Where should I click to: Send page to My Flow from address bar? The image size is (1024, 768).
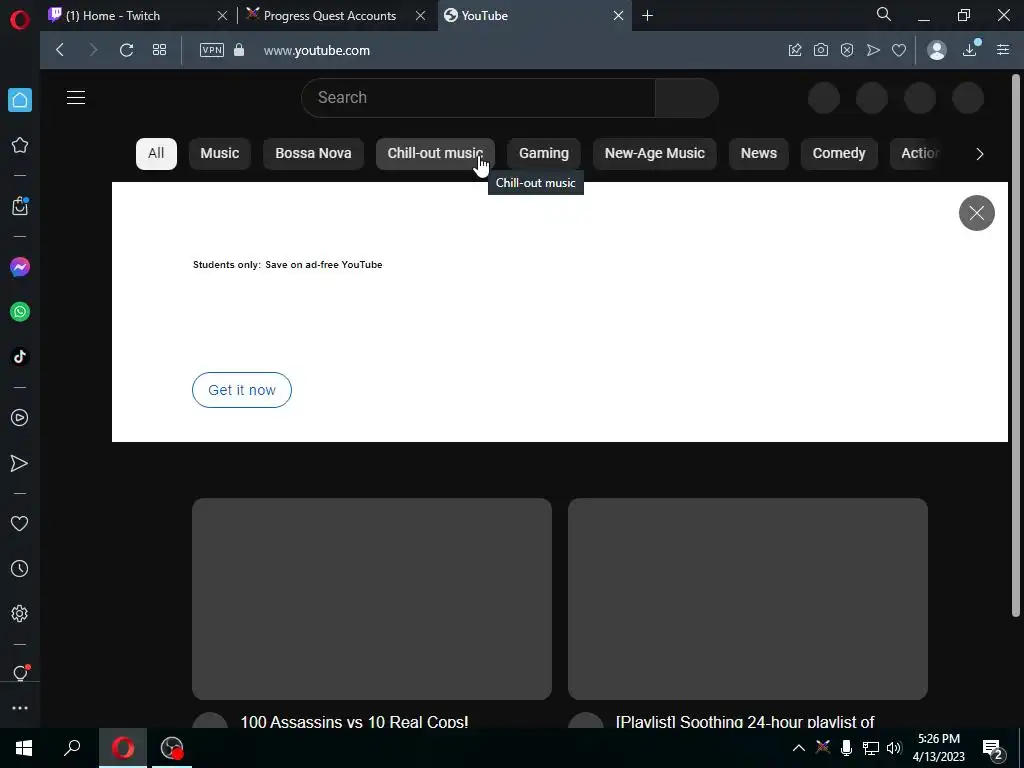coord(873,50)
